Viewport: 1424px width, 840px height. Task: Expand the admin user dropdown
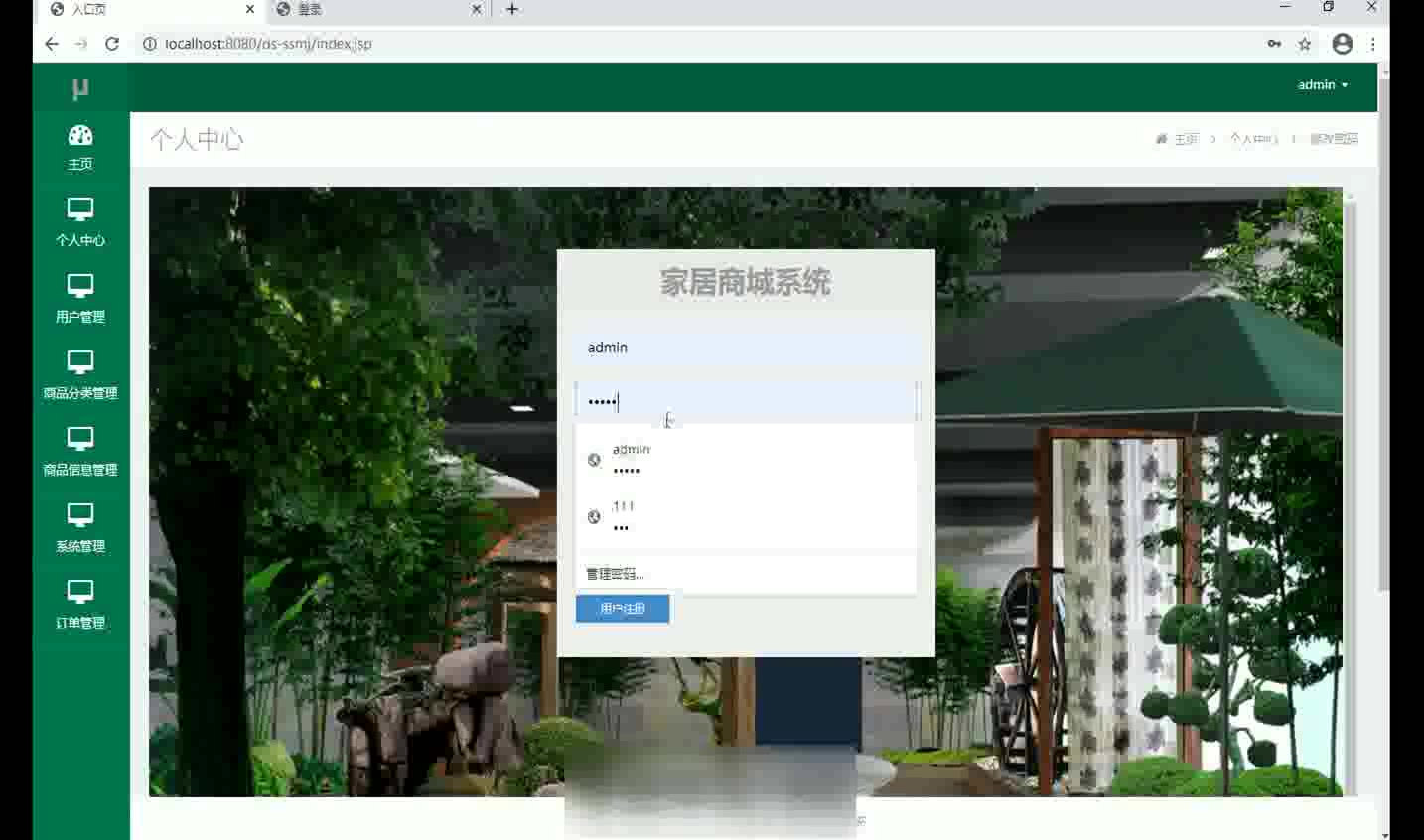pos(1323,85)
